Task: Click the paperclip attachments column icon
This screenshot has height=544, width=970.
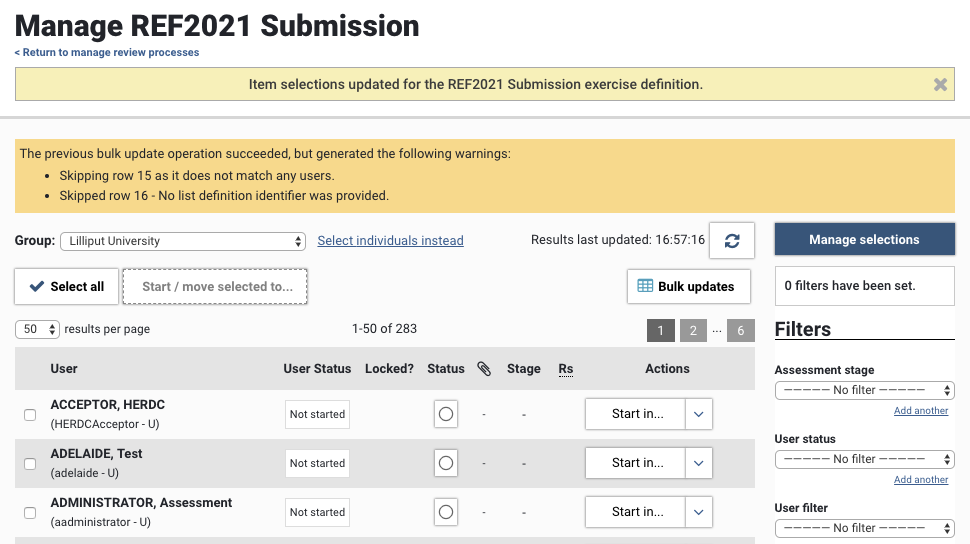Action: [x=484, y=369]
